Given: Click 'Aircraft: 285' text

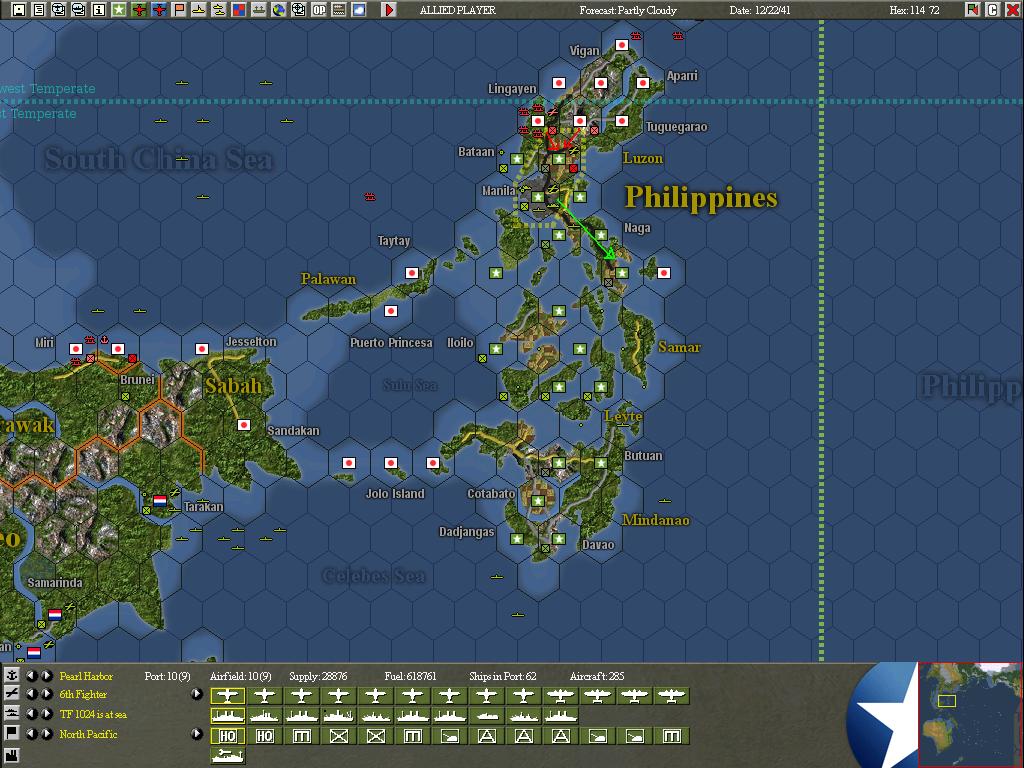Looking at the screenshot, I should [x=597, y=676].
